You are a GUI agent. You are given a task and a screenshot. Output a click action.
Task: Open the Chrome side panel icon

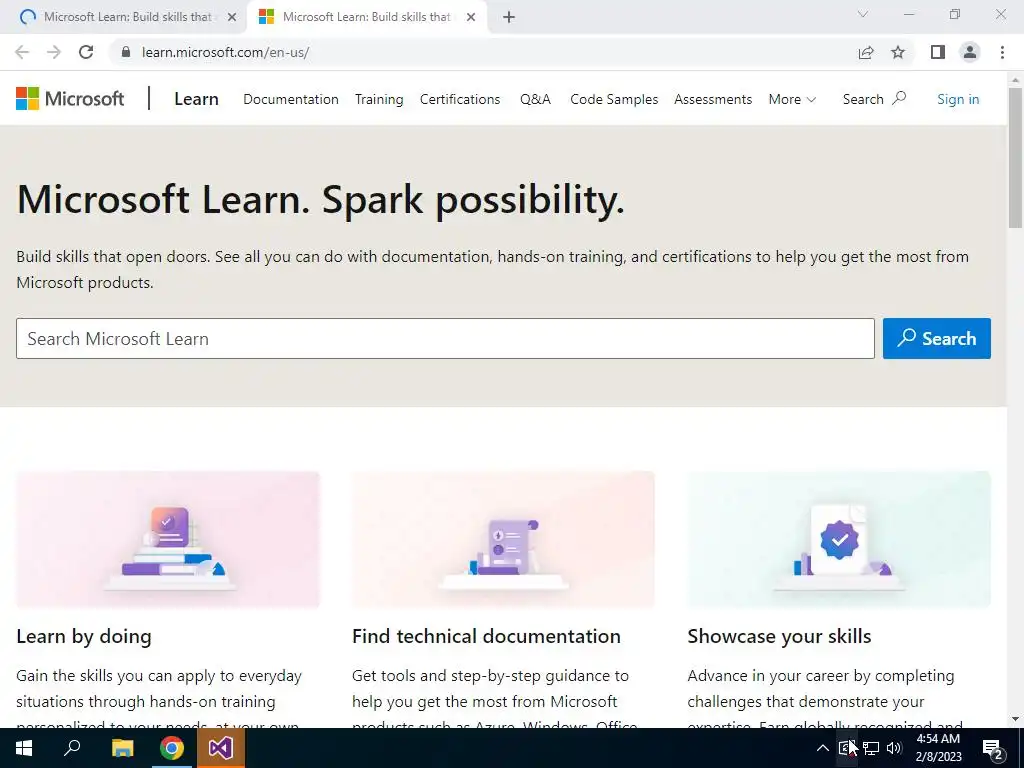coord(938,52)
